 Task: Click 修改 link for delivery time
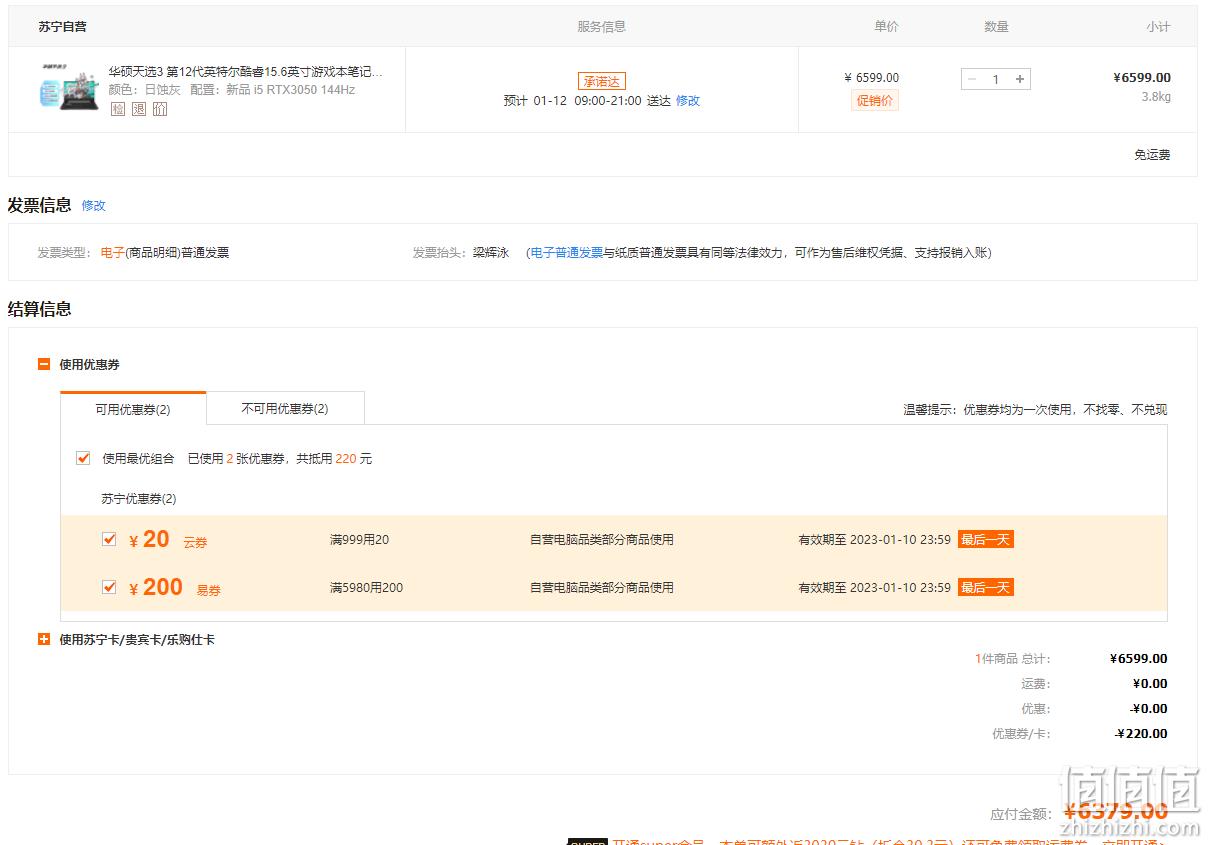(x=688, y=101)
